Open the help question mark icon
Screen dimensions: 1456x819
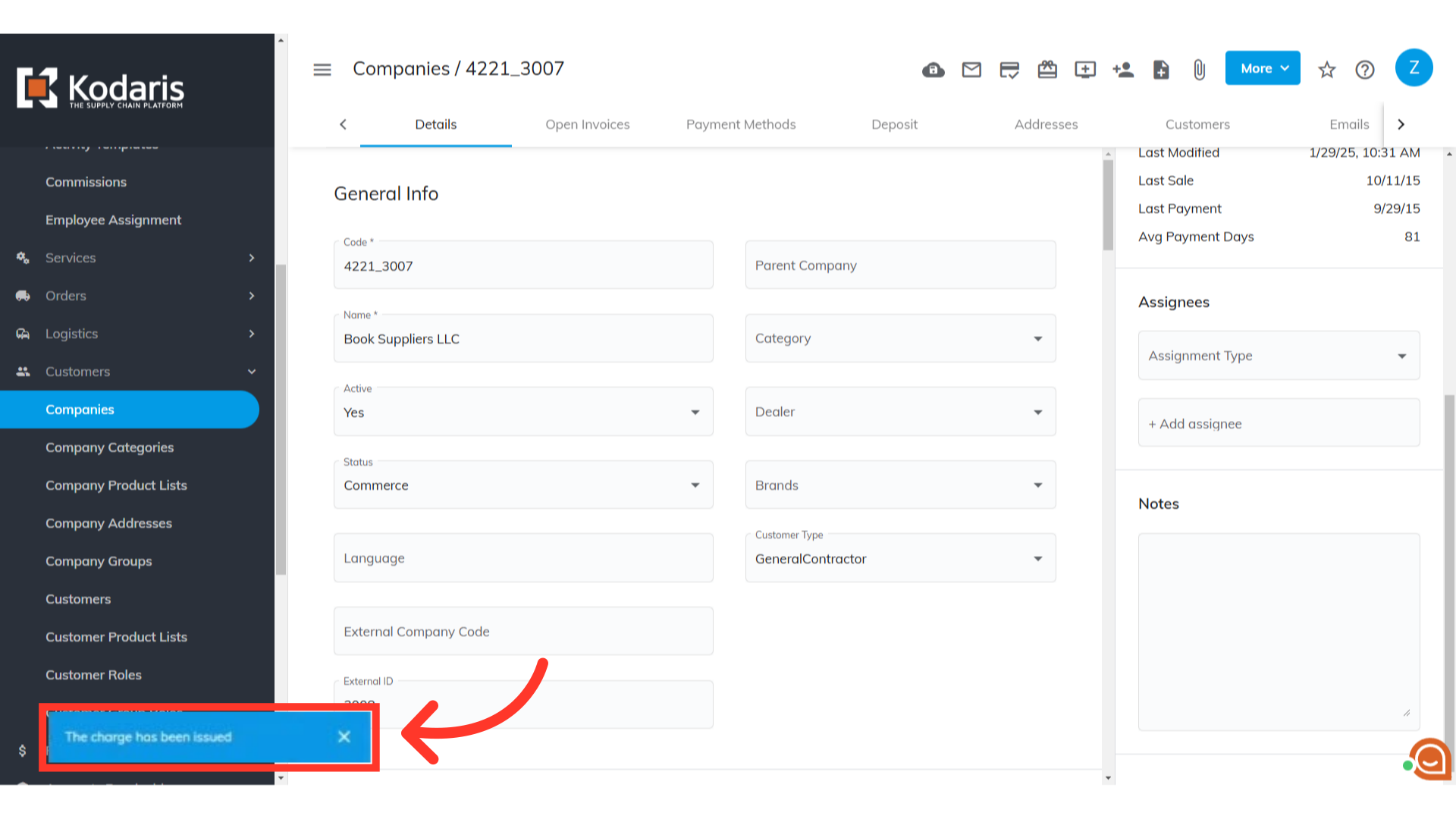pos(1365,70)
